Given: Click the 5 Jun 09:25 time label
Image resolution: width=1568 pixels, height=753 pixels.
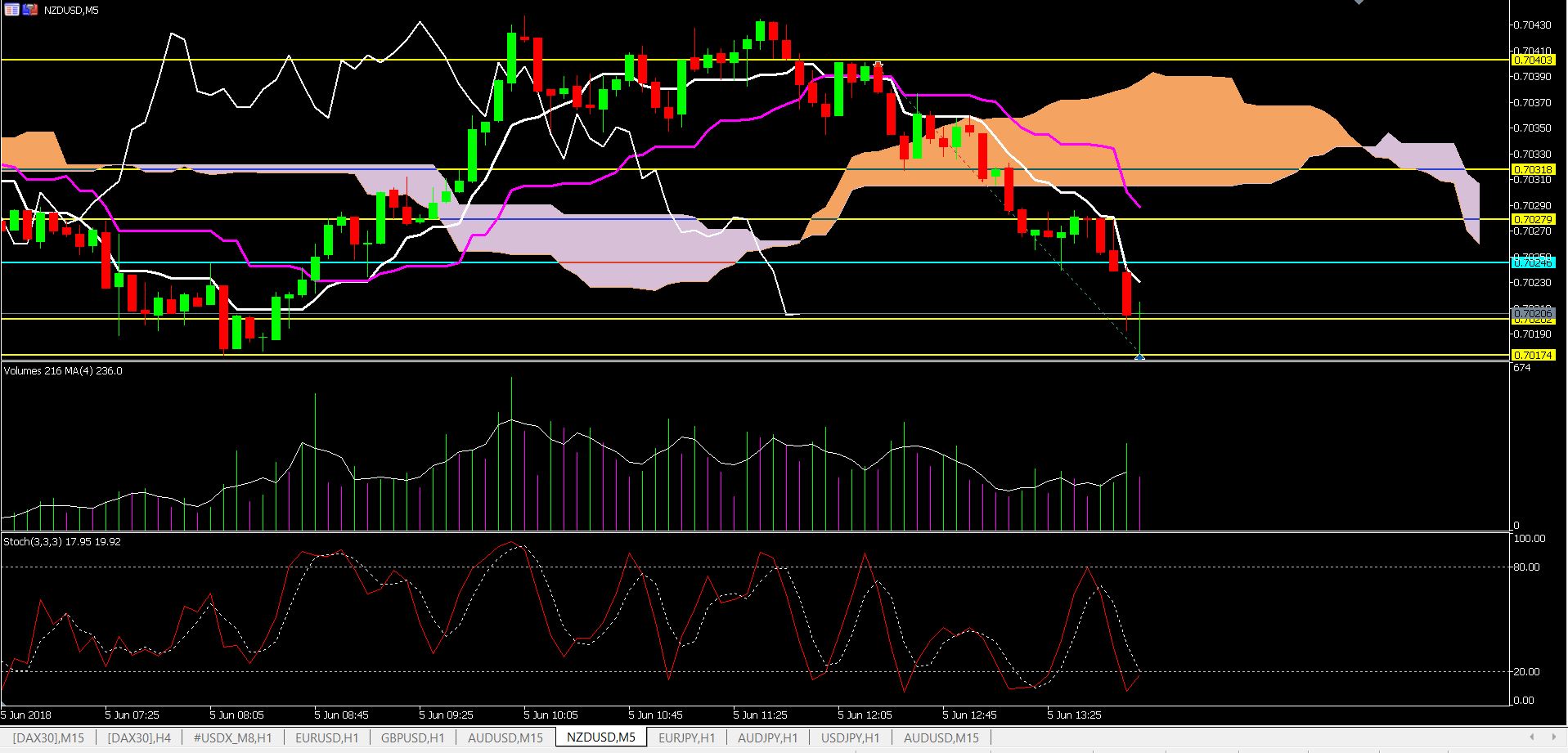Looking at the screenshot, I should point(447,715).
